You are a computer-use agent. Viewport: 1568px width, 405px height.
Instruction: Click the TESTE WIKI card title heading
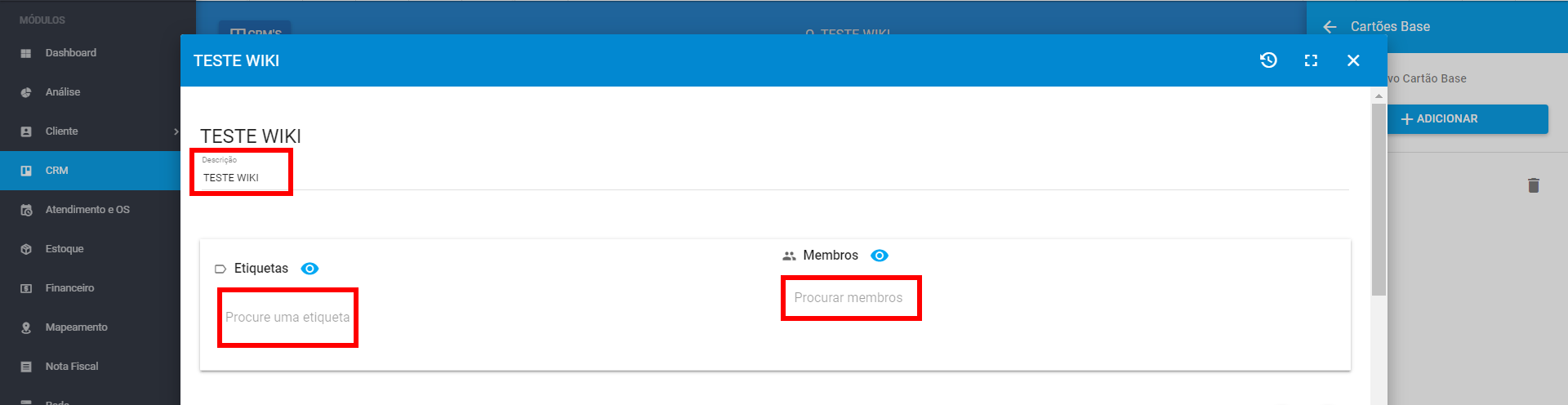tap(251, 136)
